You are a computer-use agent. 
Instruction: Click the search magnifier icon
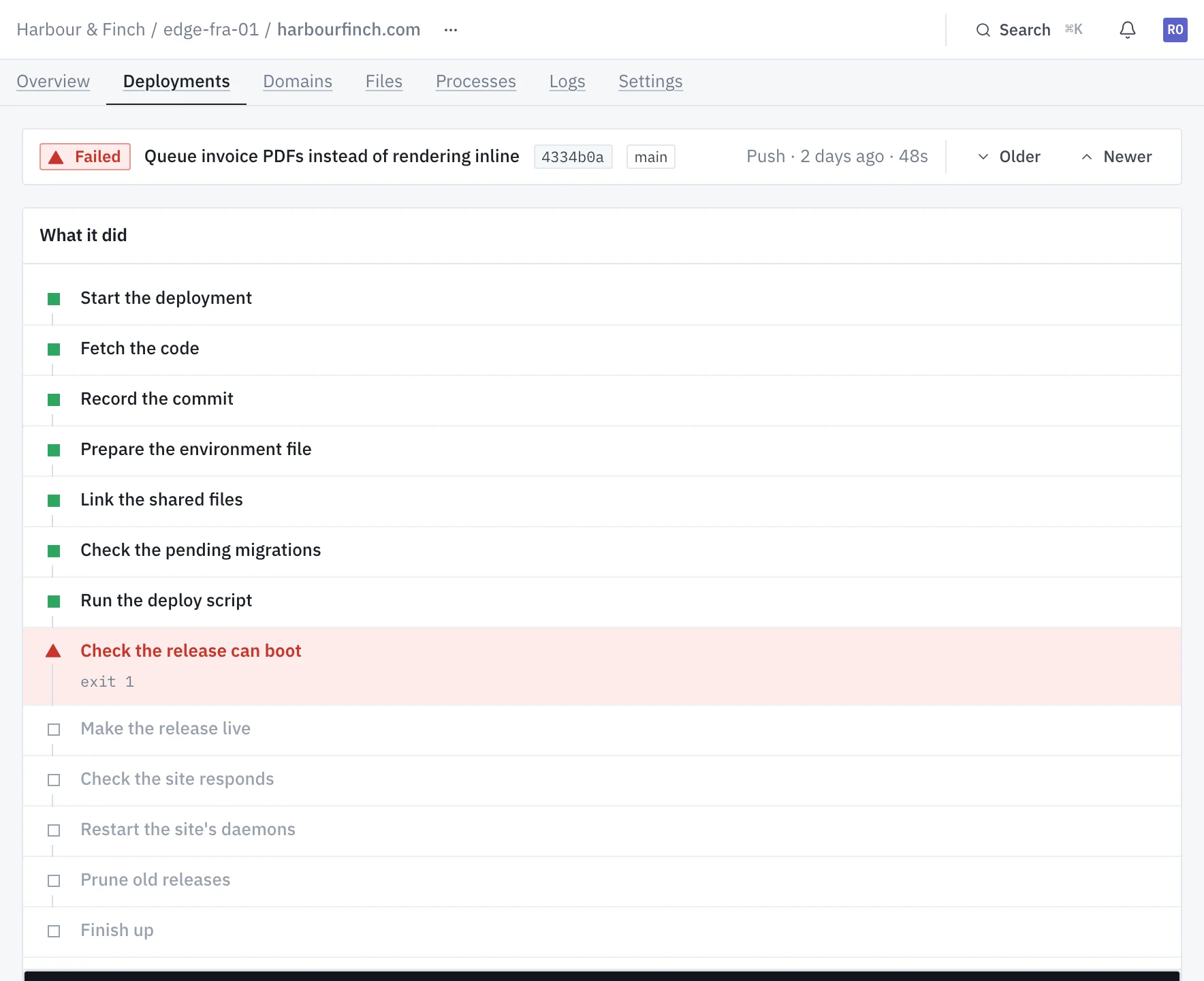point(983,30)
